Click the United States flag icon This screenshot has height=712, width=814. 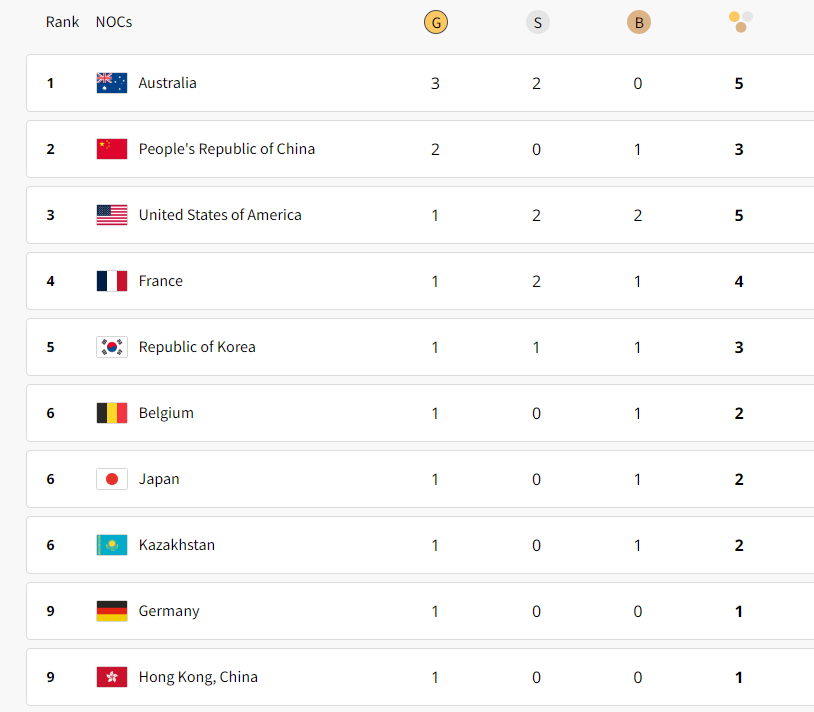(112, 215)
